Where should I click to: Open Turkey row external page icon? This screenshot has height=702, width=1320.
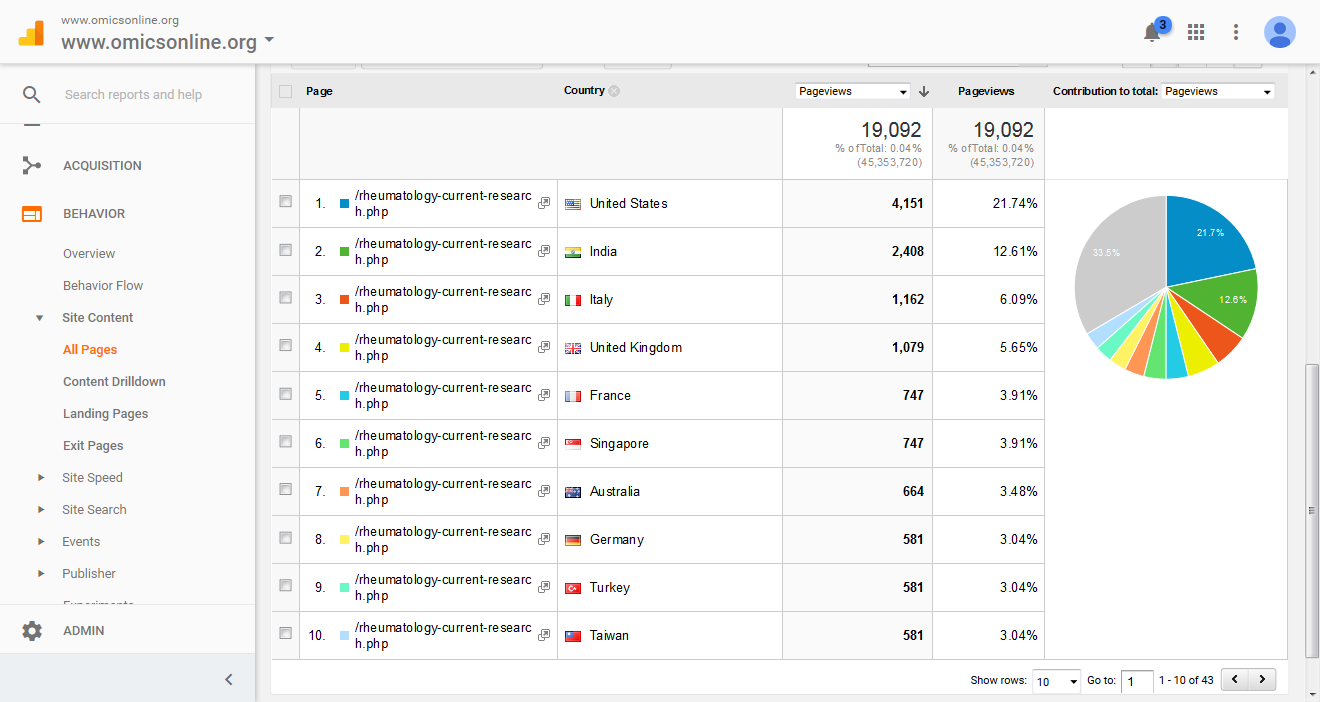tap(544, 587)
